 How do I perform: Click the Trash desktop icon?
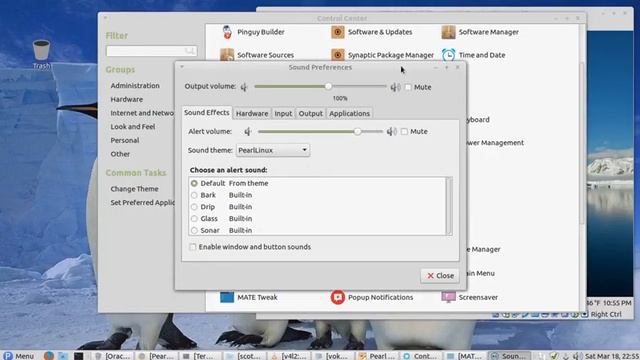41,54
